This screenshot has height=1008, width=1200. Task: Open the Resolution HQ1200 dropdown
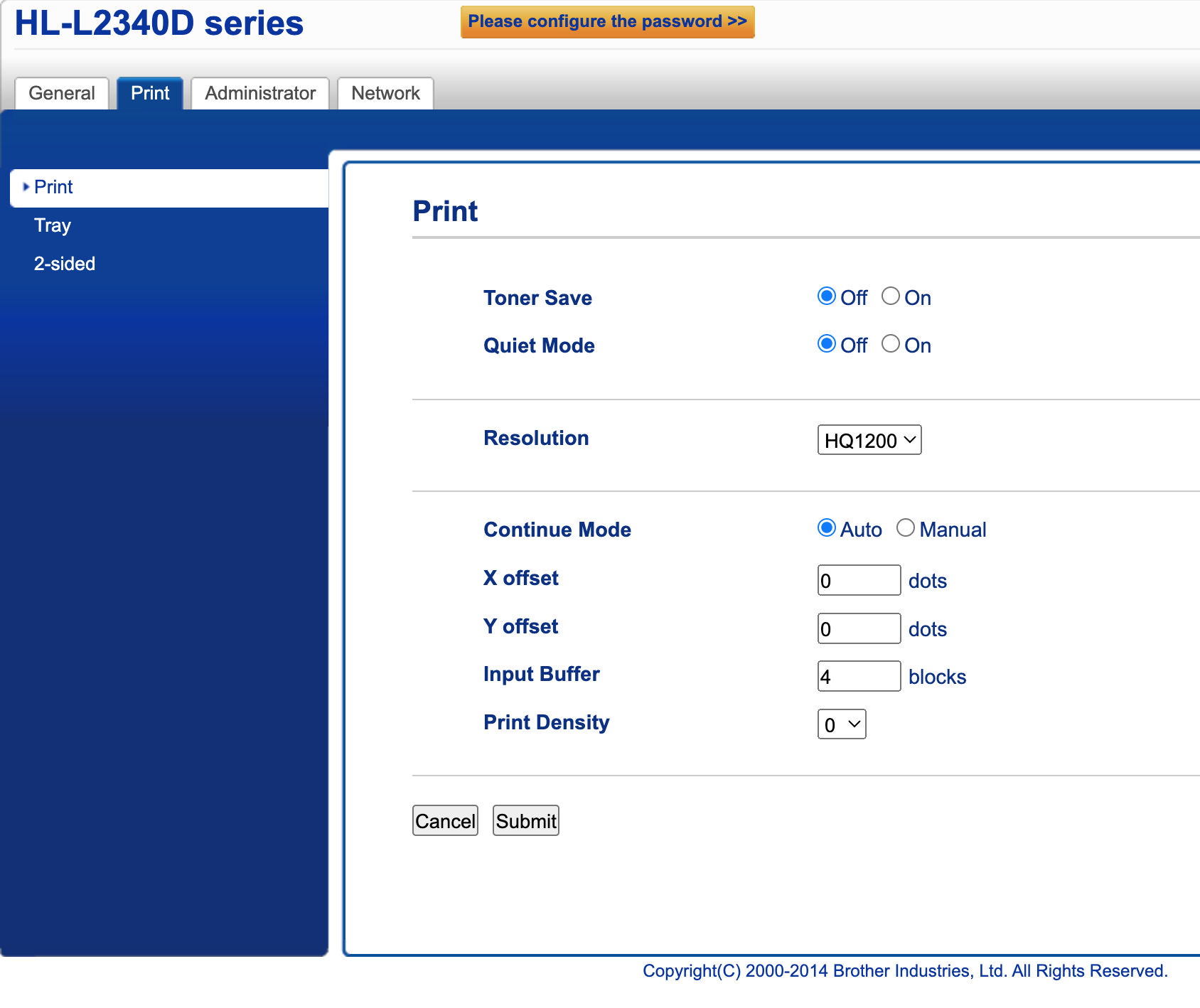(x=869, y=440)
